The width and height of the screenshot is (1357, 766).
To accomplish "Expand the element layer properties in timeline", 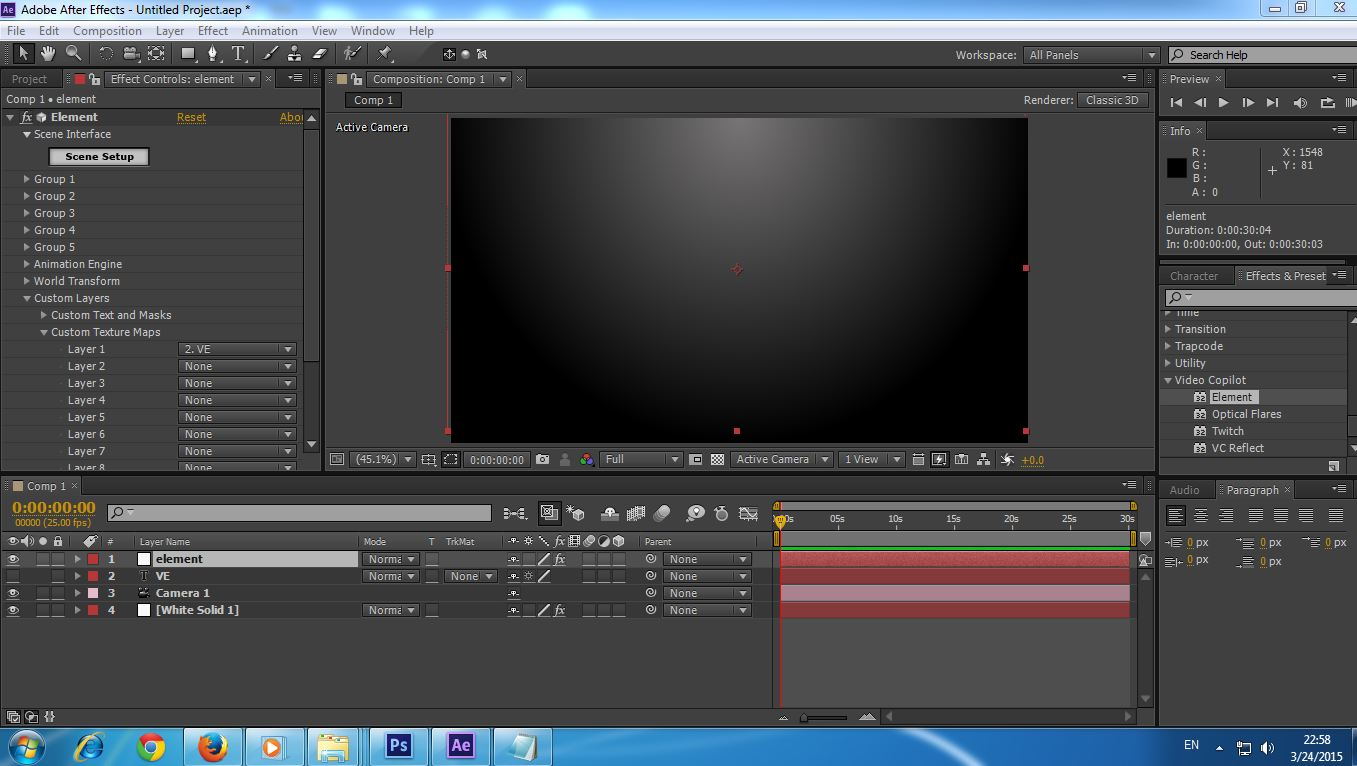I will 77,559.
